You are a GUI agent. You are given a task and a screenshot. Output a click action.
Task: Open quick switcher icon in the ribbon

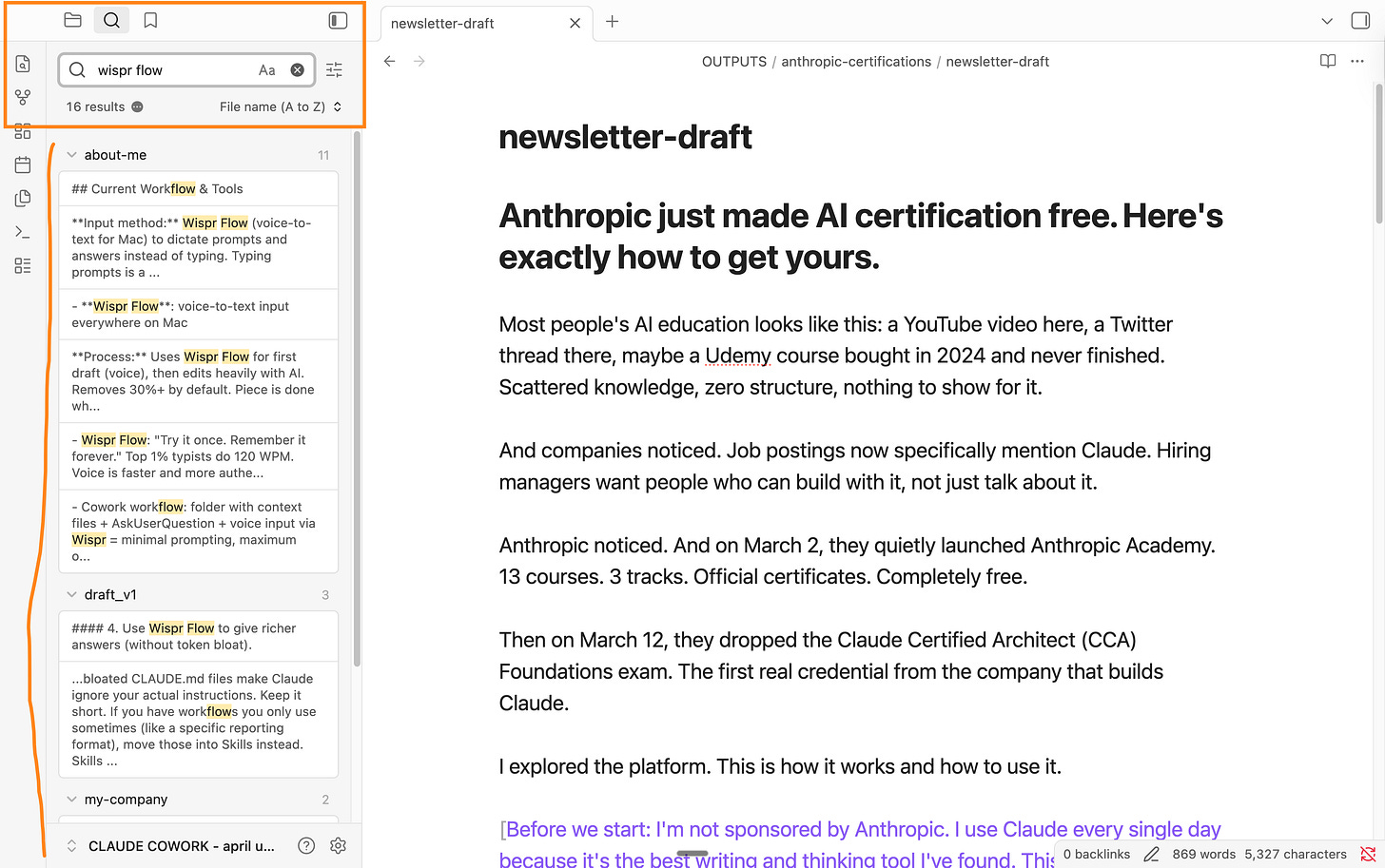pos(23,64)
